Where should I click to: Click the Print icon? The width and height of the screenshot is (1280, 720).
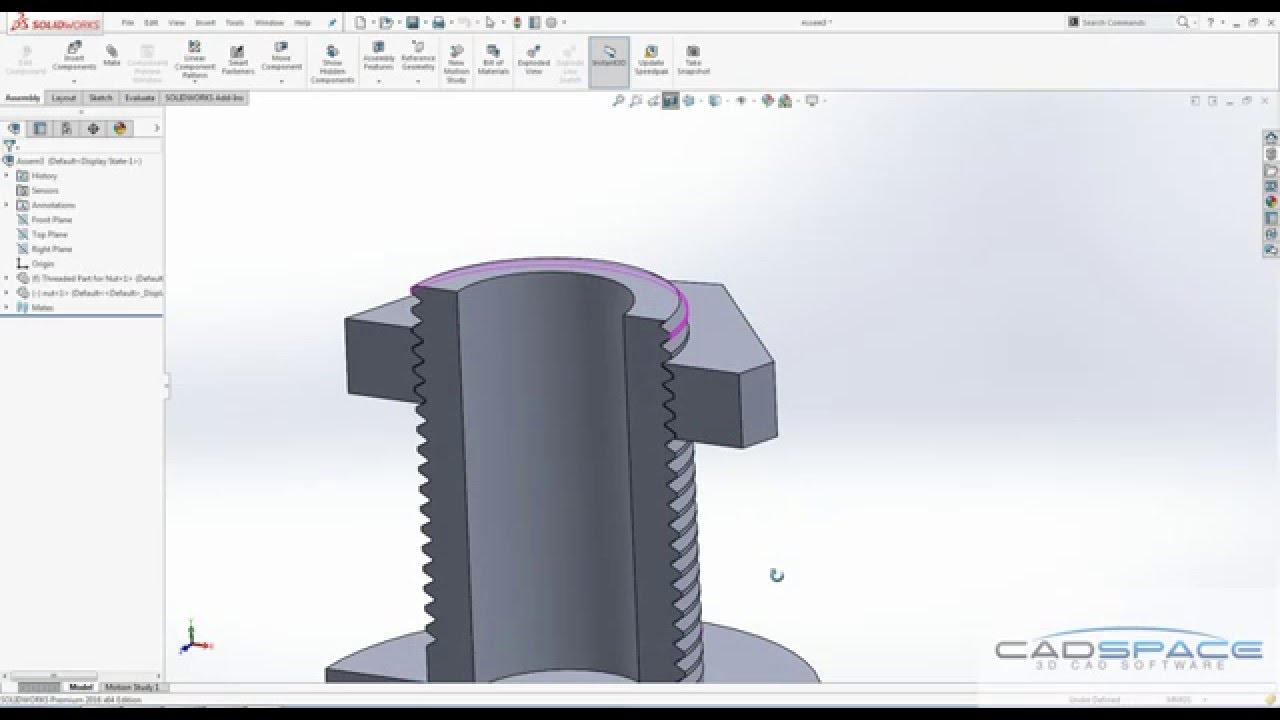pyautogui.click(x=438, y=22)
